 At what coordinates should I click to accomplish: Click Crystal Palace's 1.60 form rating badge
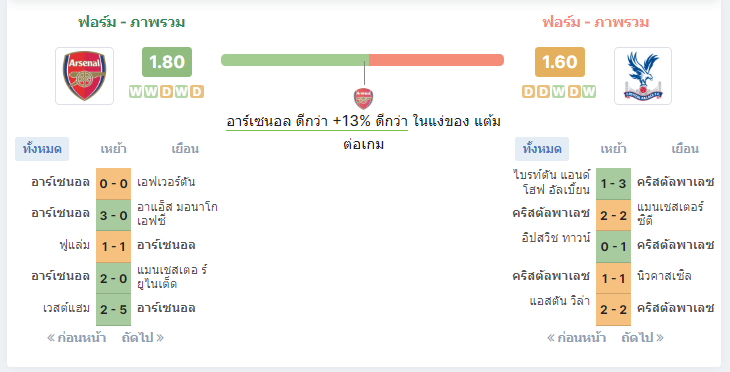560,62
